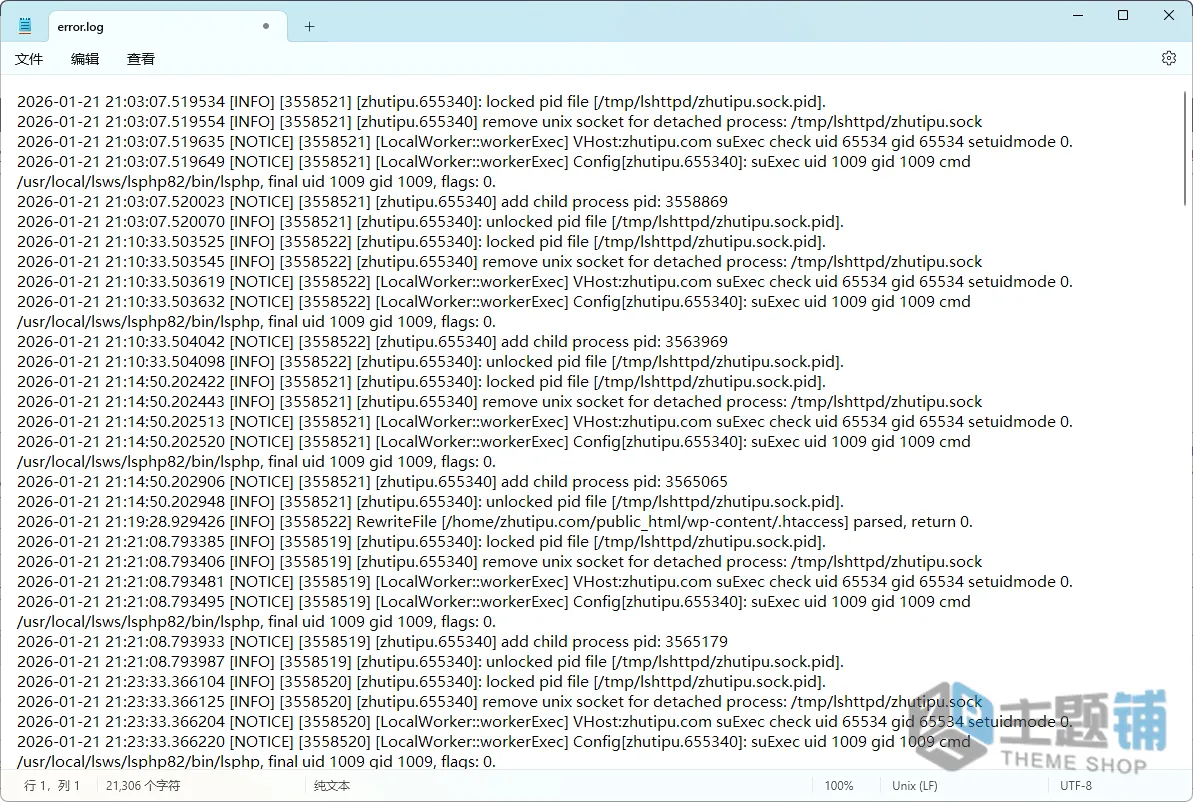
Task: Click log line timestamped 21:03:07.519635
Action: (545, 142)
